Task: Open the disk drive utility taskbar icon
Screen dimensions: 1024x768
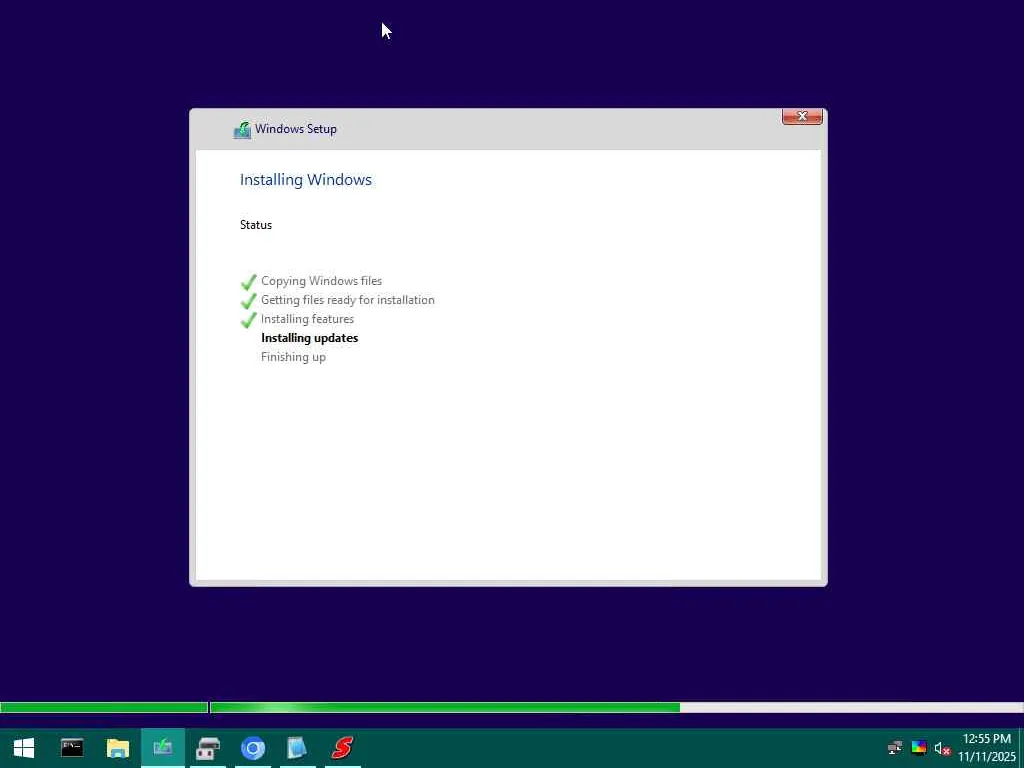Action: pyautogui.click(x=208, y=748)
